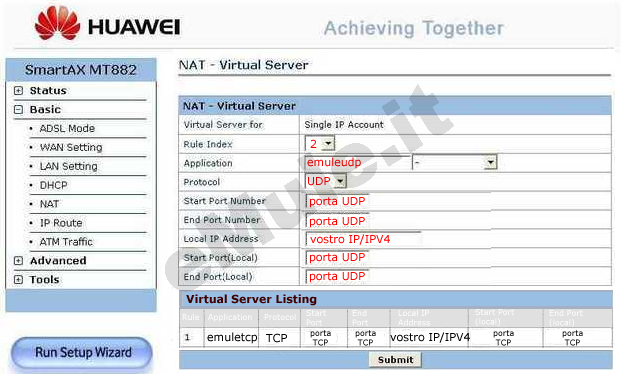Image resolution: width=621 pixels, height=374 pixels.
Task: Click the End Port(Local) field
Action: pos(337,276)
